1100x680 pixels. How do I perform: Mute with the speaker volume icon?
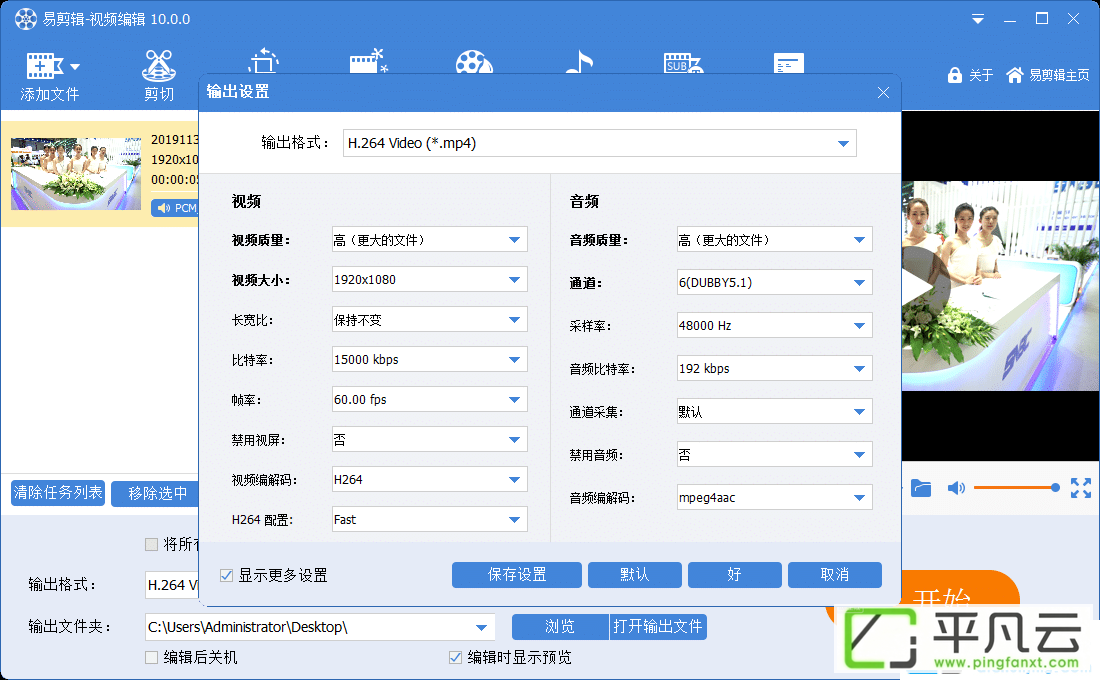pos(956,488)
